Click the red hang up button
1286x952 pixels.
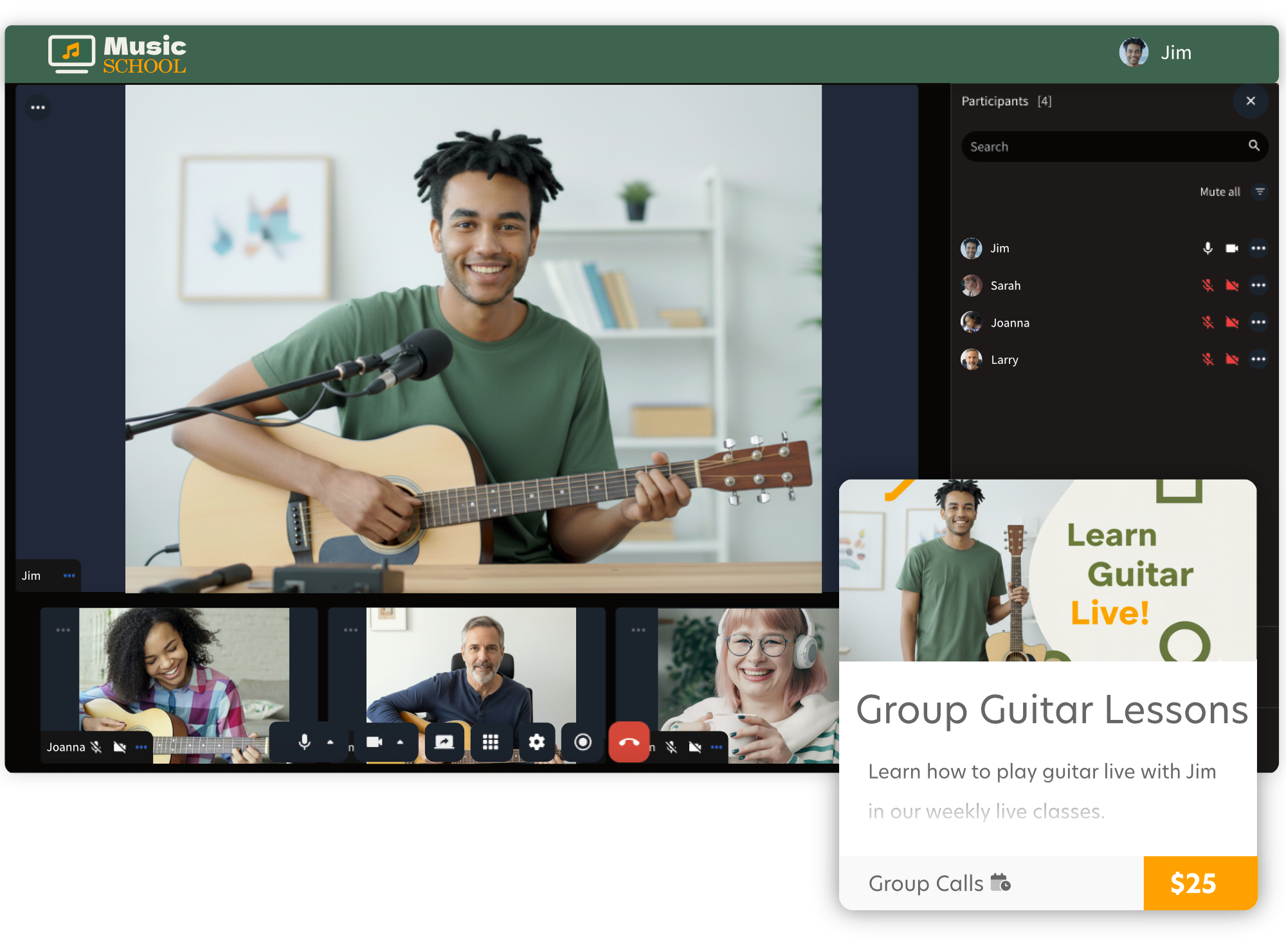(x=629, y=741)
